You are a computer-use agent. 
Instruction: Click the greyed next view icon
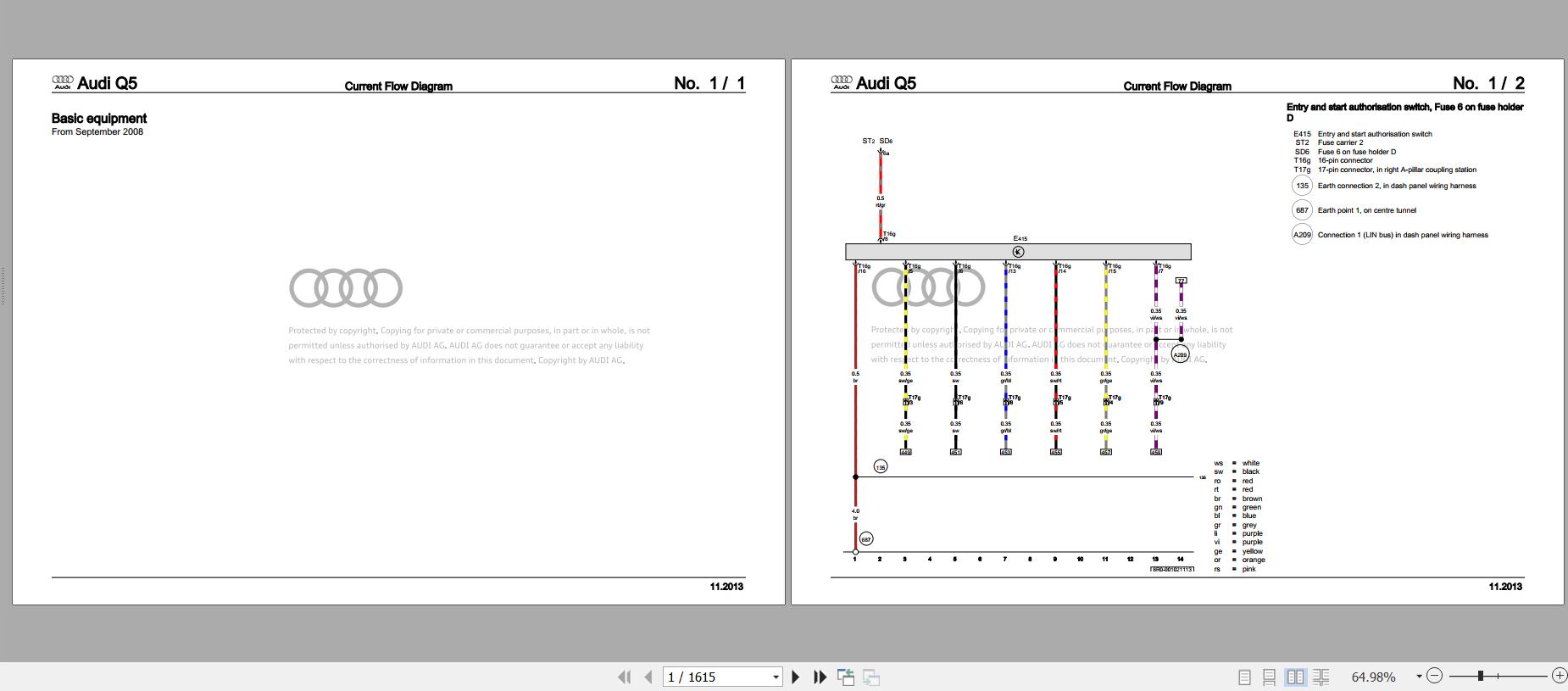click(871, 677)
